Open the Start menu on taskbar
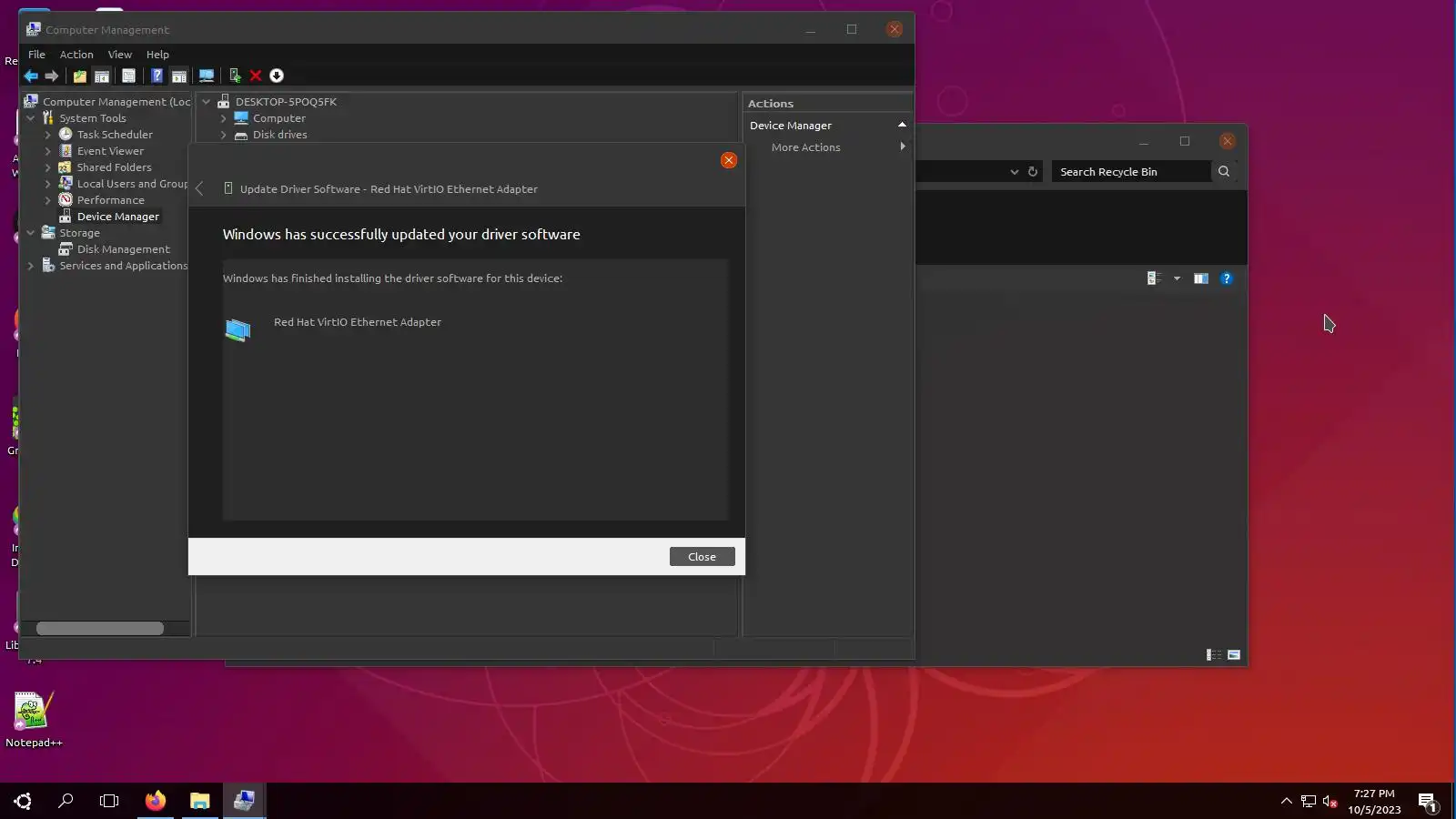 23,801
